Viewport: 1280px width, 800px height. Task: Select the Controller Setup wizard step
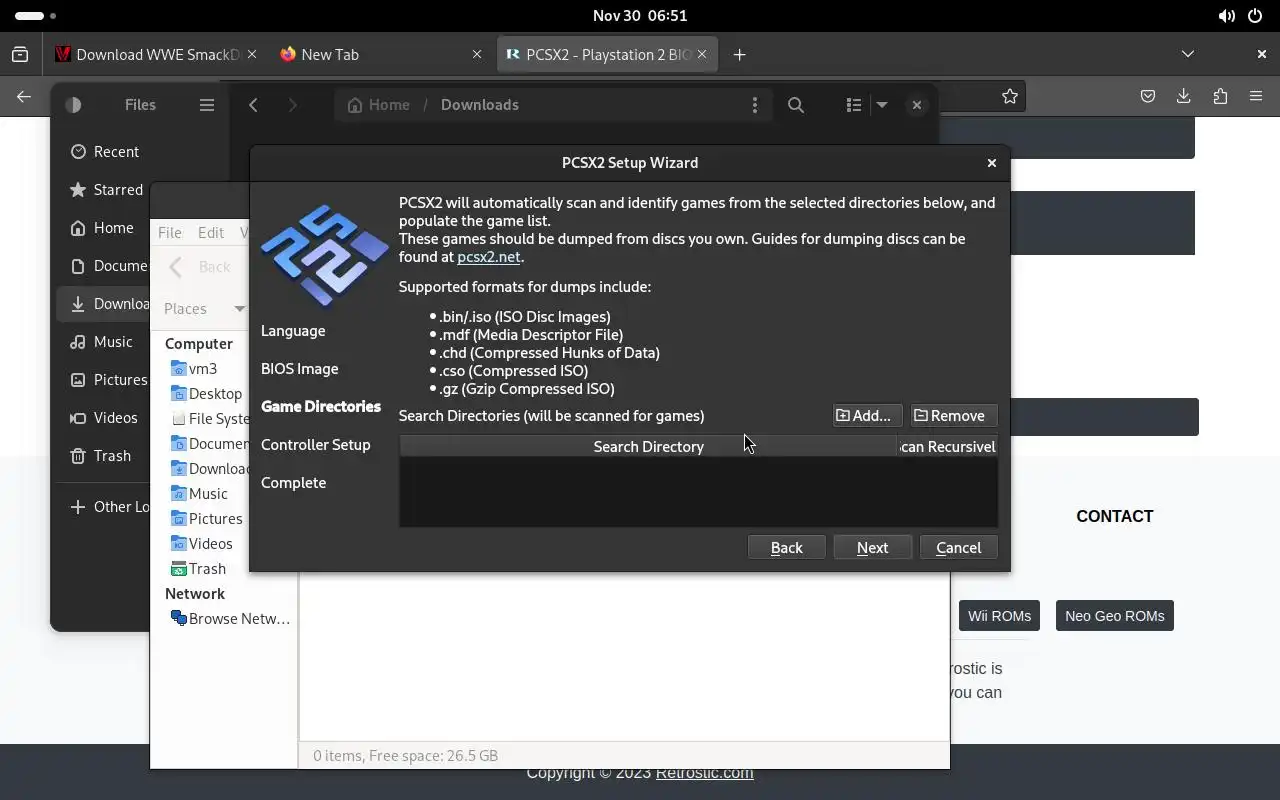click(x=315, y=444)
